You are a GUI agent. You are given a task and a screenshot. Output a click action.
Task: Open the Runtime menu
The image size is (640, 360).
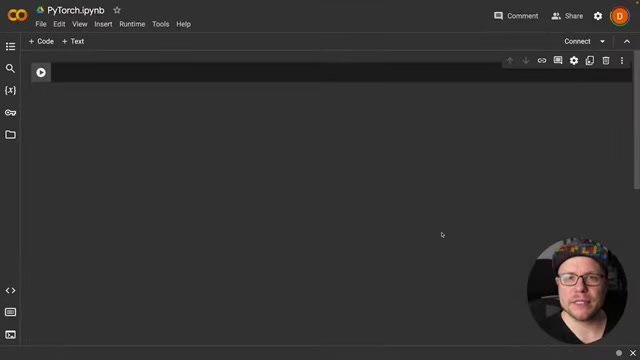pyautogui.click(x=132, y=24)
